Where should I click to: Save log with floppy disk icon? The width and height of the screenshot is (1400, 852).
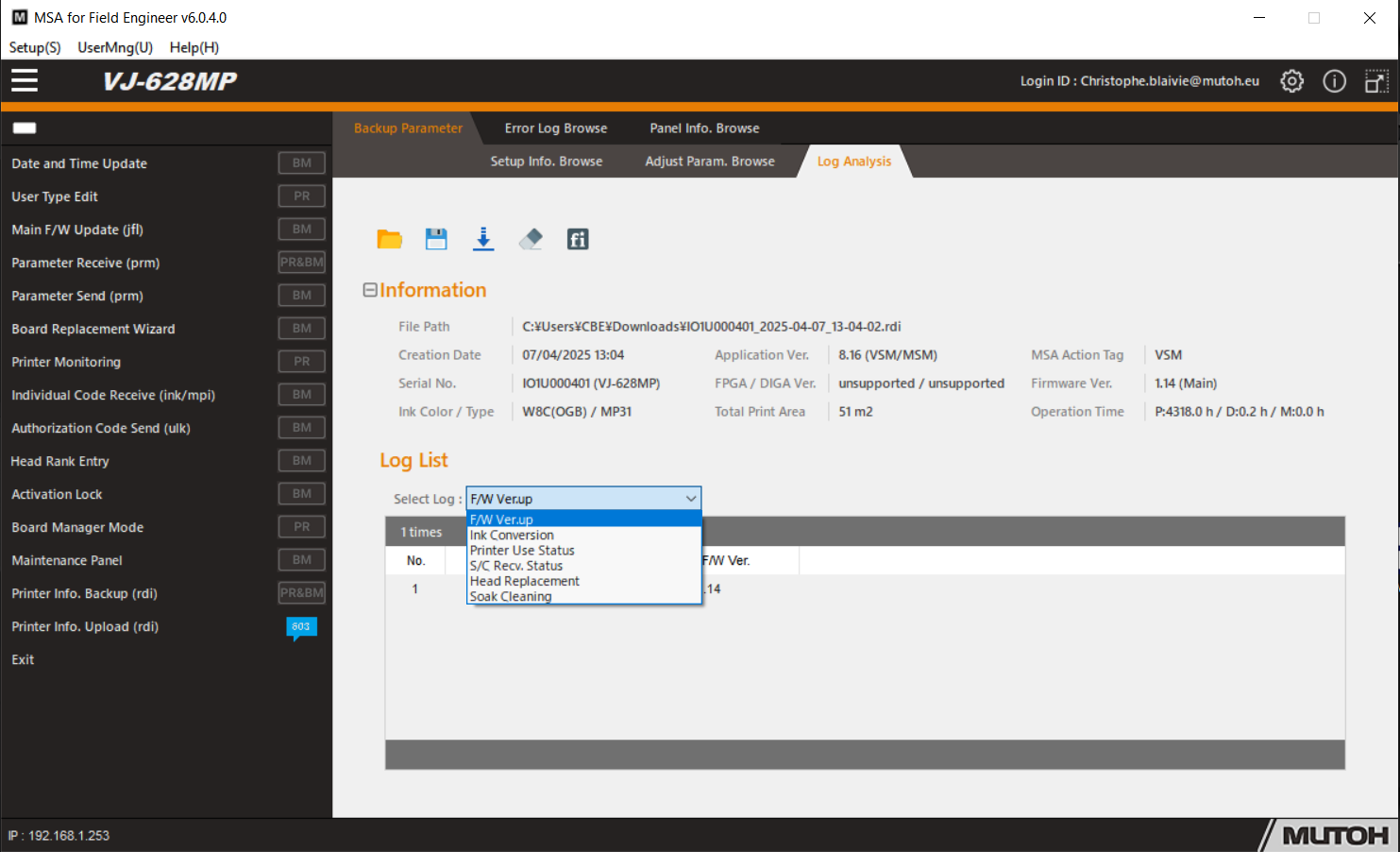point(436,239)
